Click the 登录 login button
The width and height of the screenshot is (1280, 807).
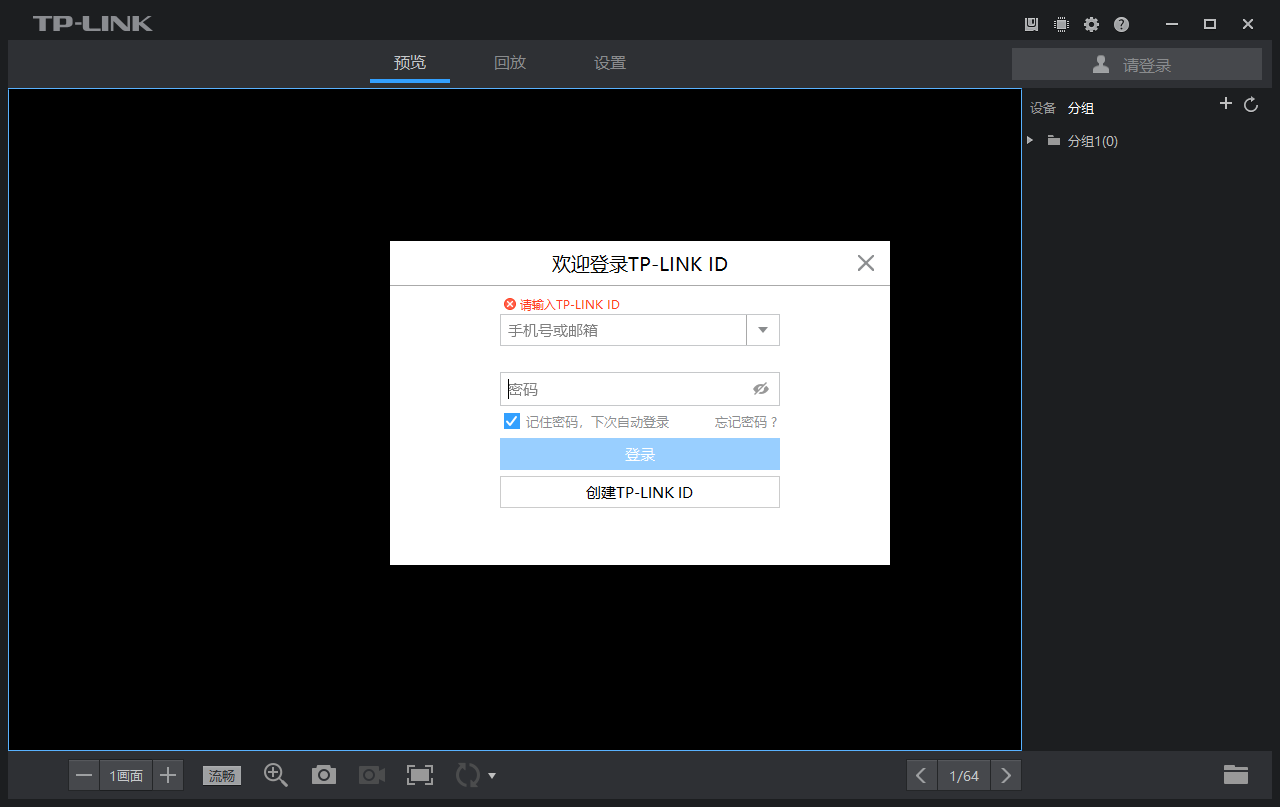coord(639,454)
